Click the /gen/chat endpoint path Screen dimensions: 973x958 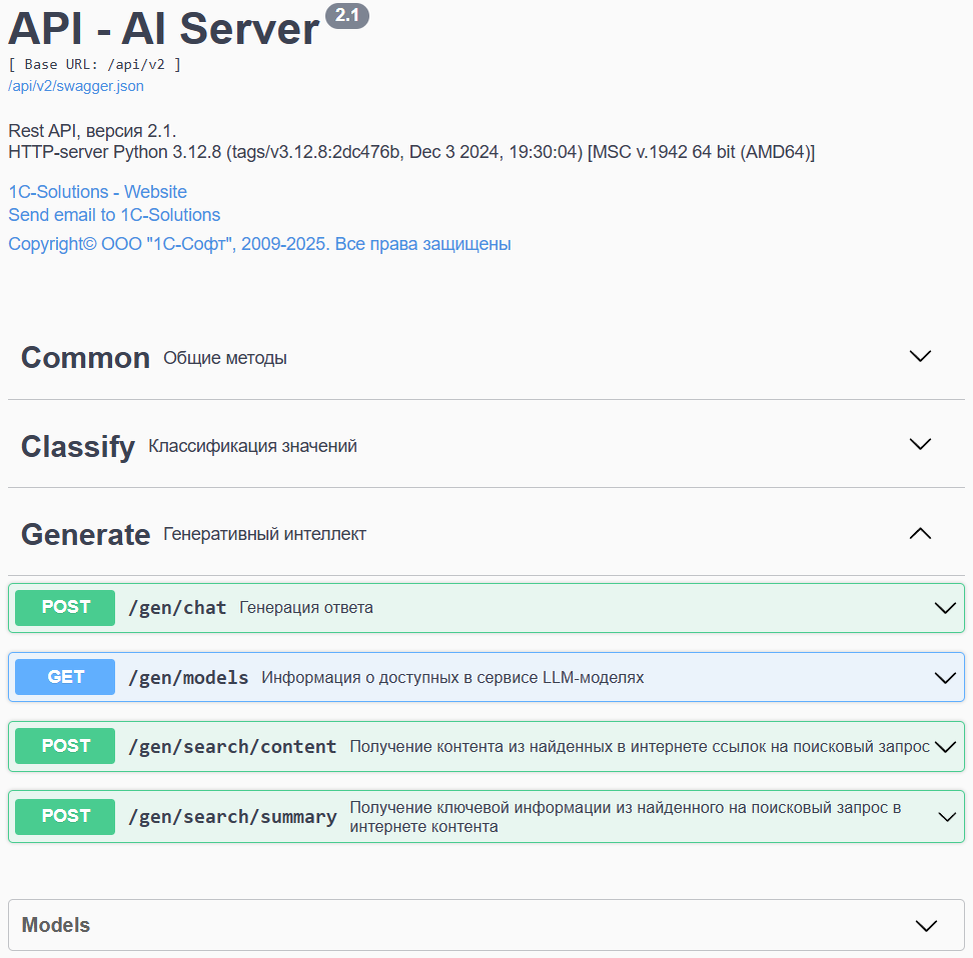pos(177,608)
